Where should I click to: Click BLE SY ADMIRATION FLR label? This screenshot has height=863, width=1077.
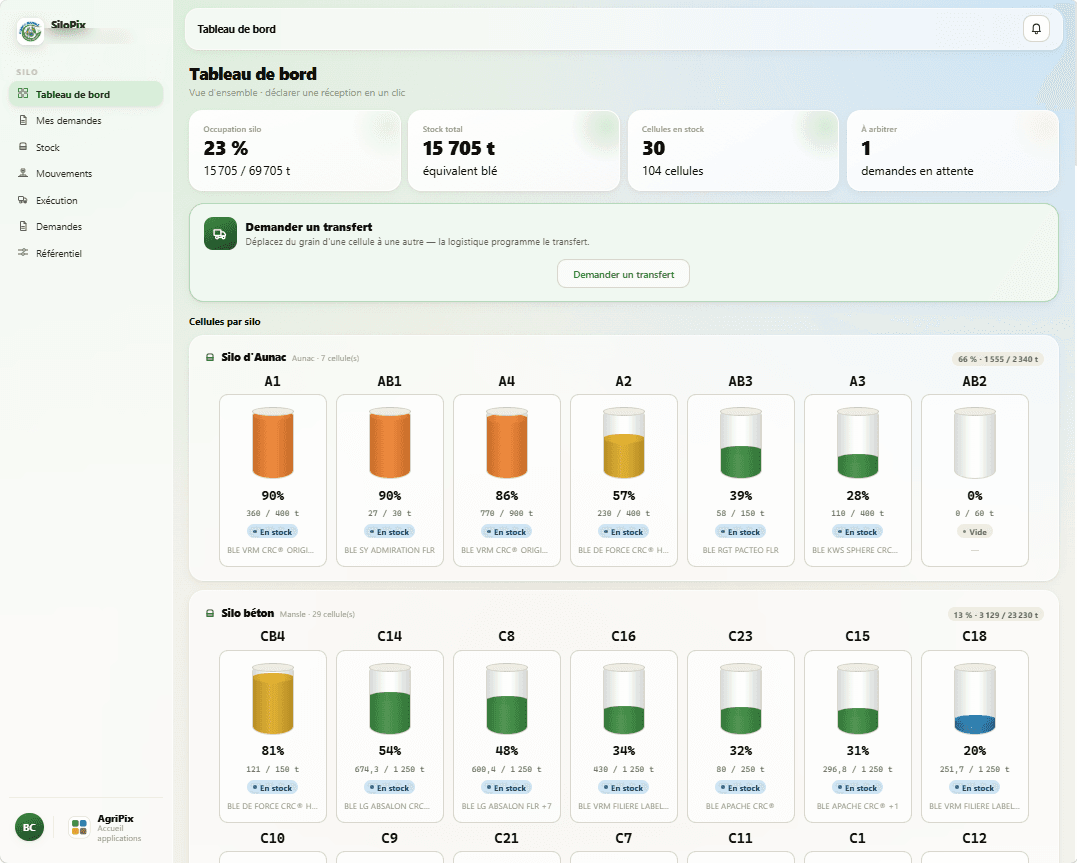(x=389, y=550)
